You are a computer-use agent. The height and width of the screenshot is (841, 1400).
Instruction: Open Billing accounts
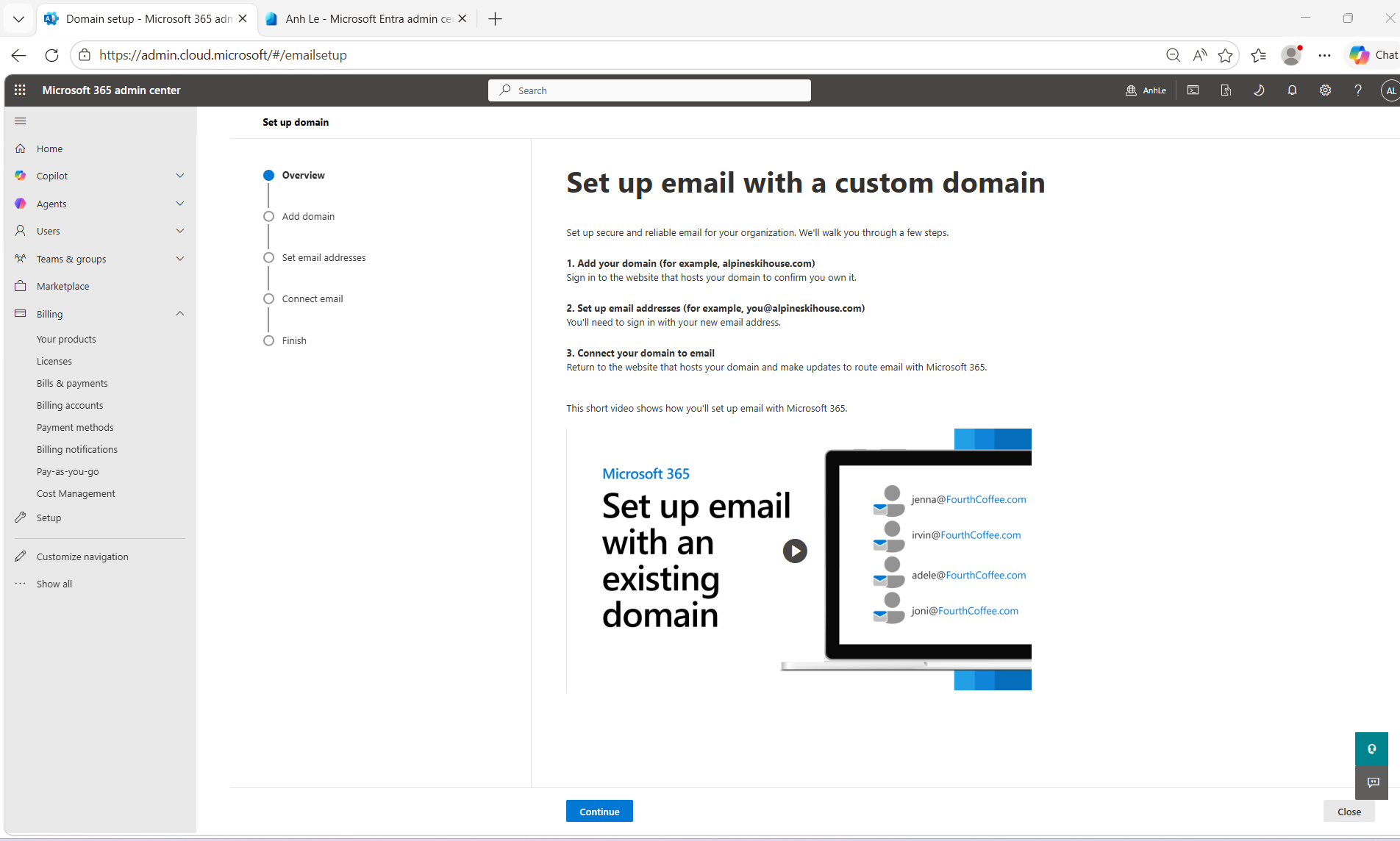pos(70,405)
